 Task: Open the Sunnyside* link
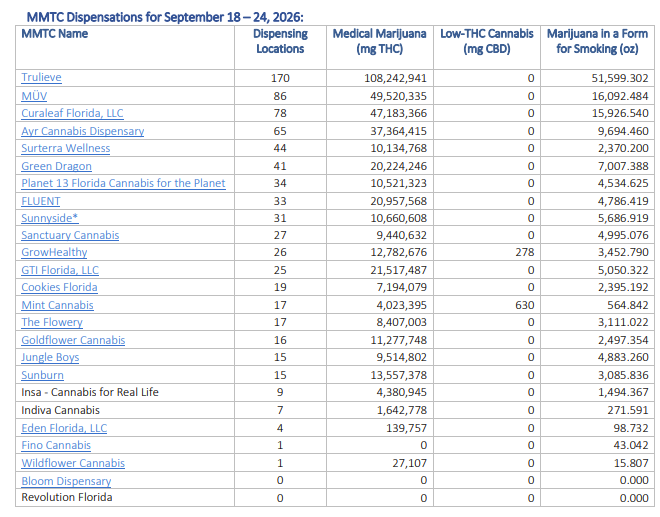50,218
